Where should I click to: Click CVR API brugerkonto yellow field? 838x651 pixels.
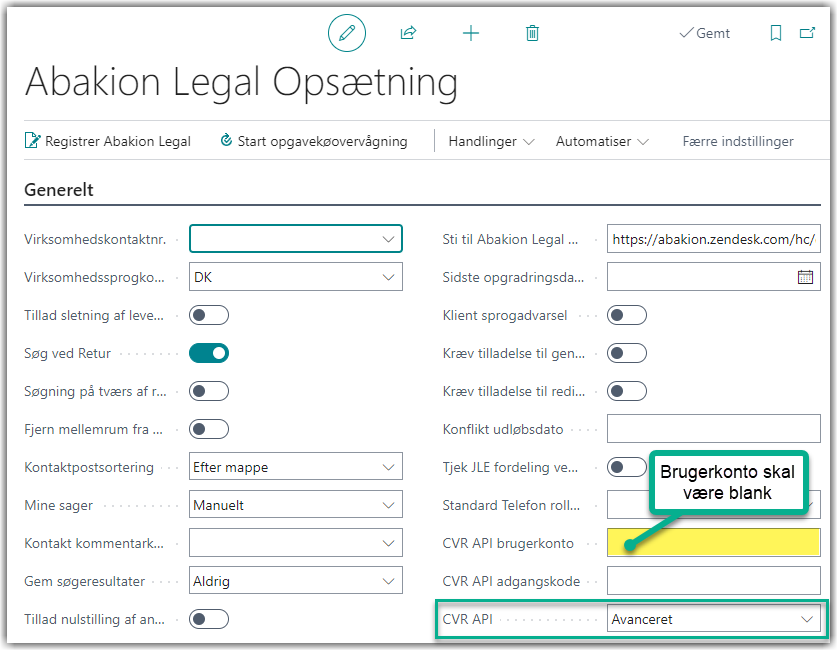[713, 543]
